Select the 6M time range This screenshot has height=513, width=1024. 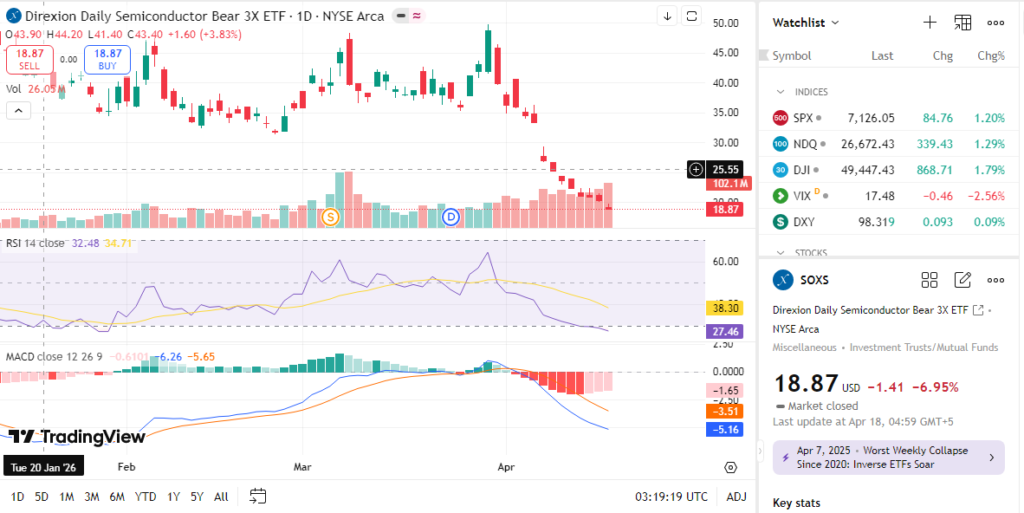[x=117, y=497]
